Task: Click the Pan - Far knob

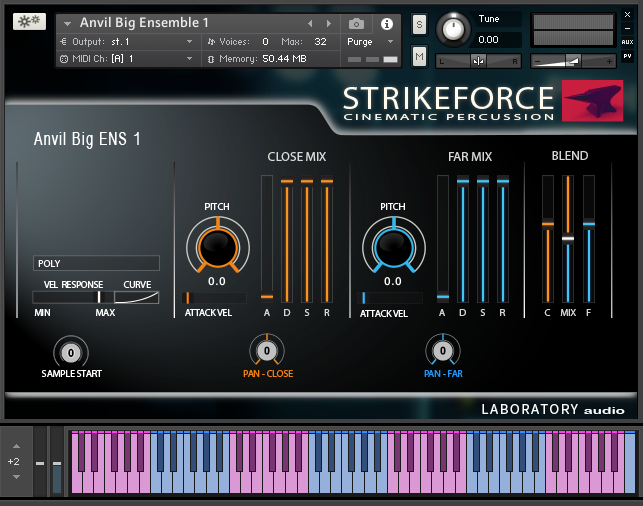Action: 442,351
